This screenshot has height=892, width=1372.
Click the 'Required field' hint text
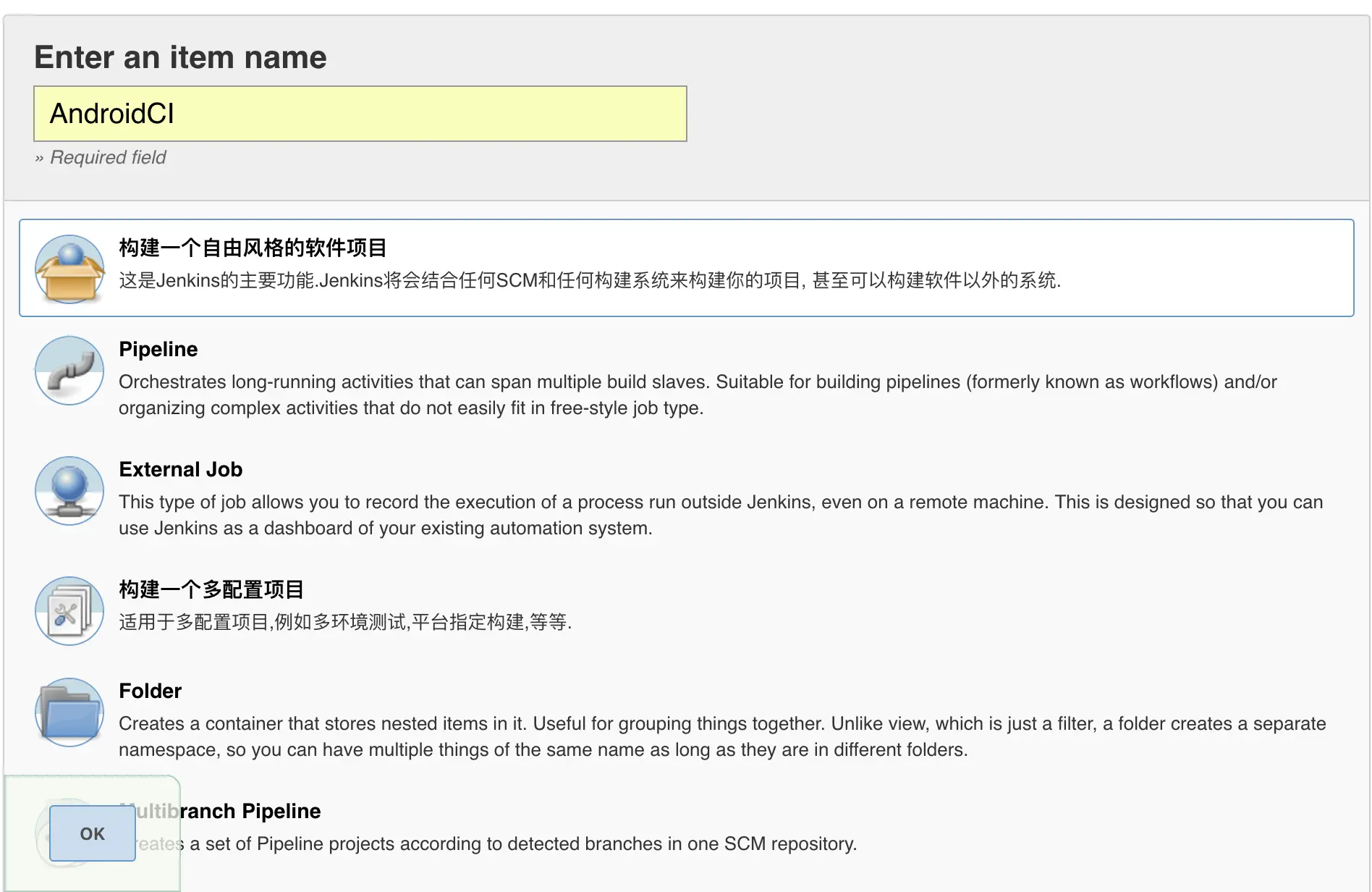[101, 157]
